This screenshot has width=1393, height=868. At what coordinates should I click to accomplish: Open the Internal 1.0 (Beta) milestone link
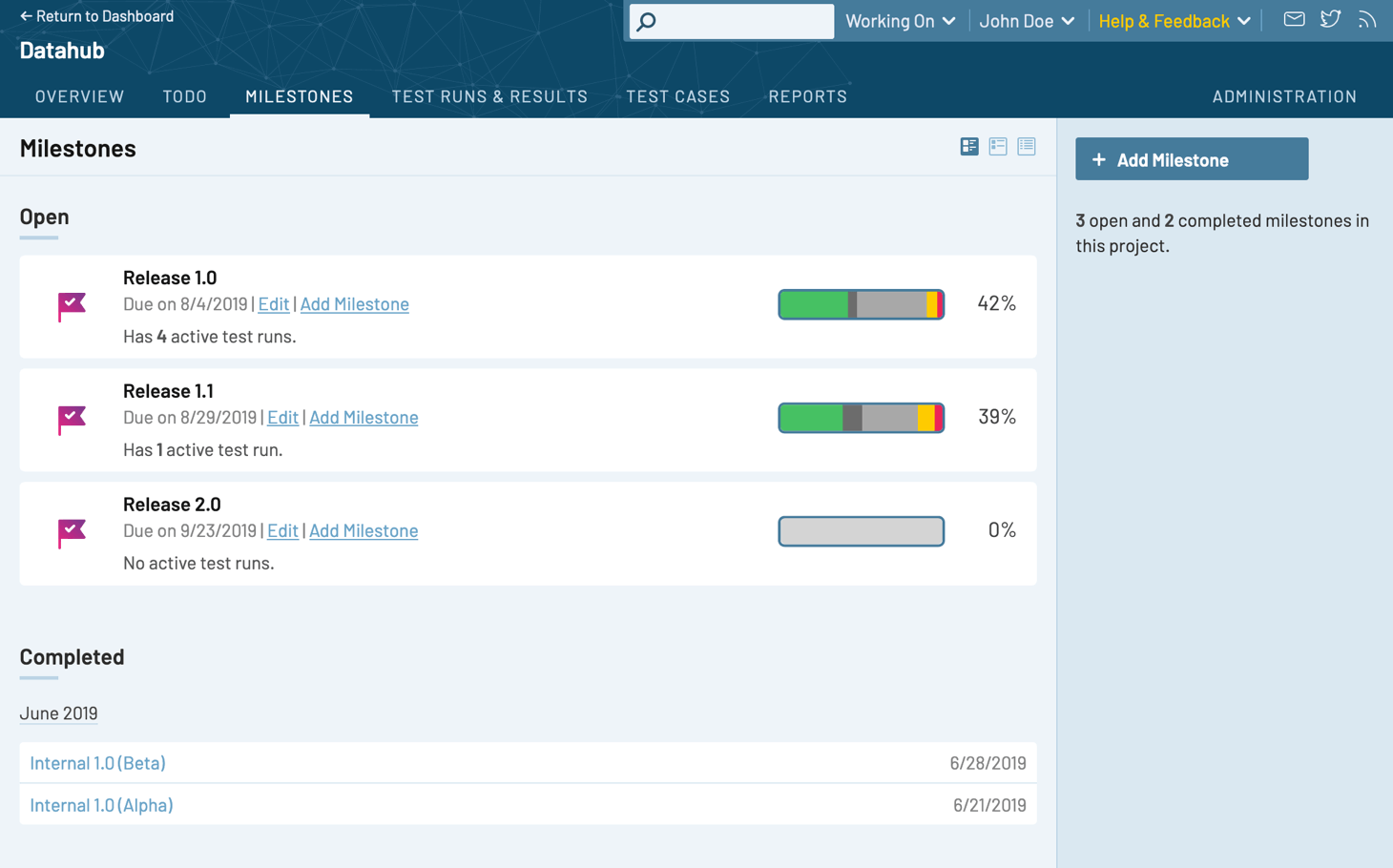97,763
